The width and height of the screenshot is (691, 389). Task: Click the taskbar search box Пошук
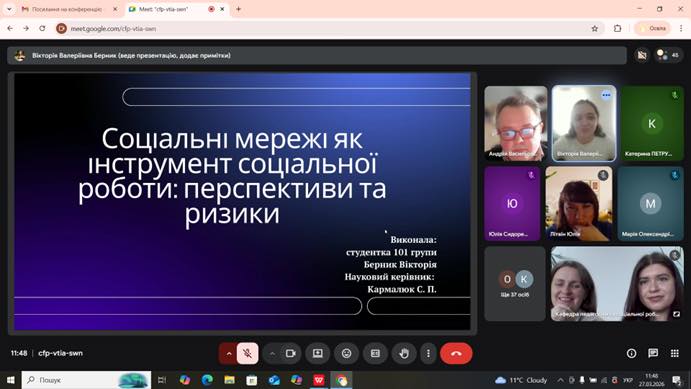point(86,380)
